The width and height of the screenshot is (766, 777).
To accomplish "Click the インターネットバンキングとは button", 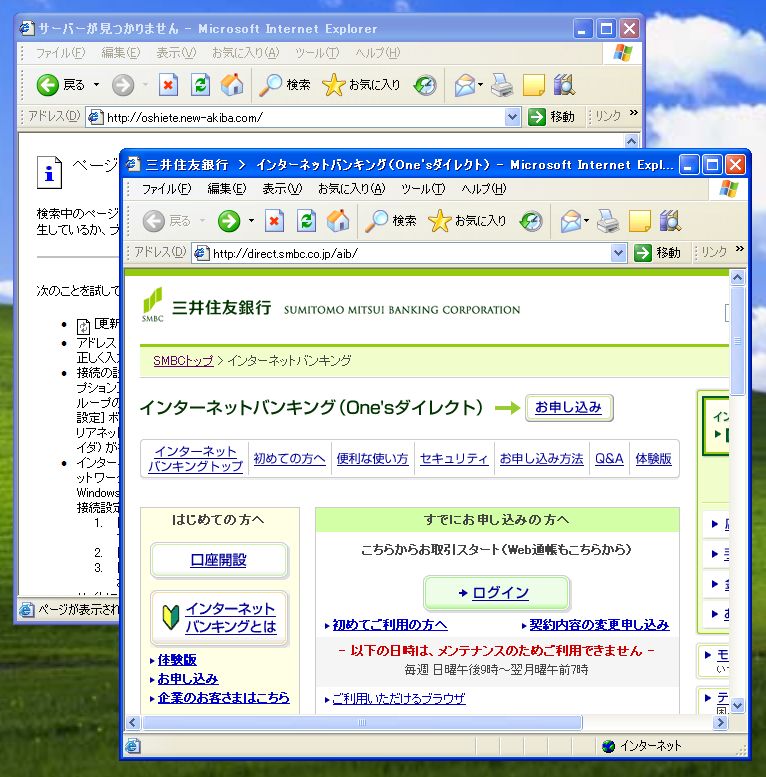I will click(x=219, y=618).
